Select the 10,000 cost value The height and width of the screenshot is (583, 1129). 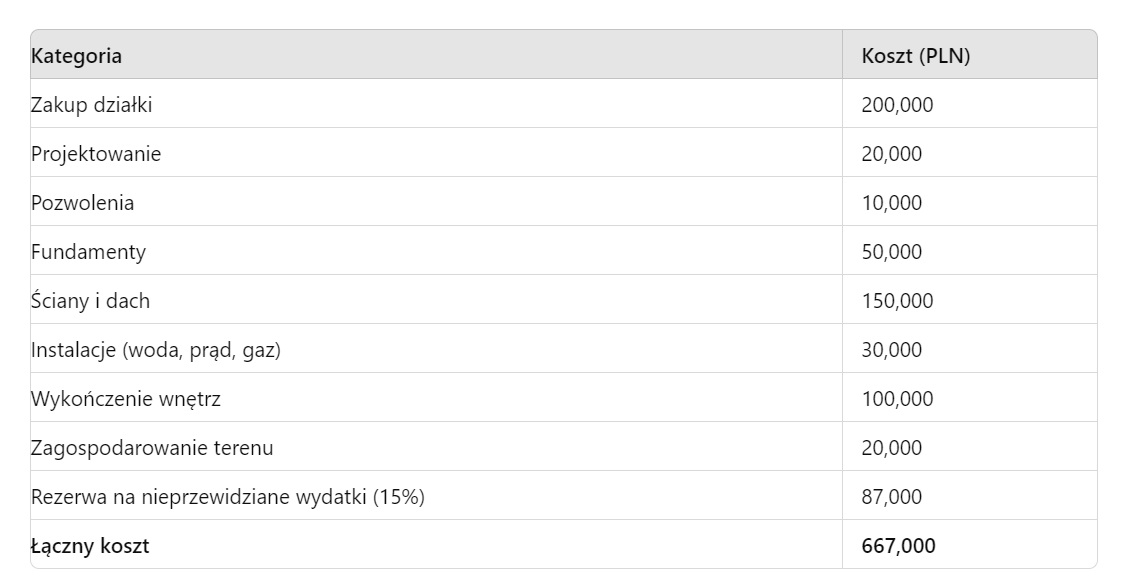[892, 203]
